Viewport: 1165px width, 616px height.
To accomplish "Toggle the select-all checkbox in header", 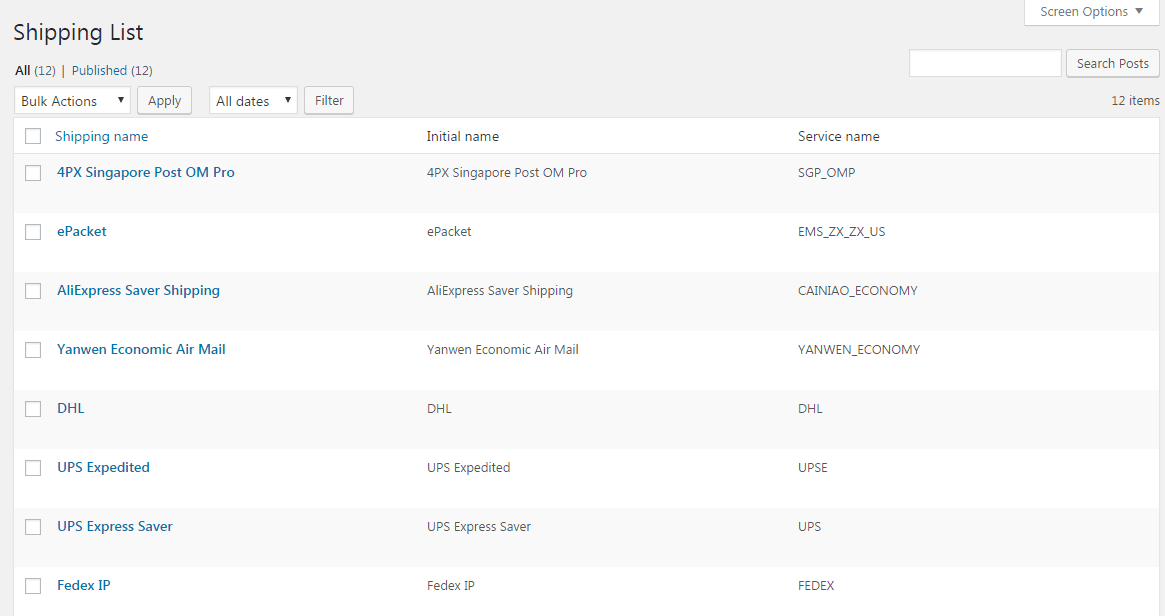I will click(x=33, y=136).
